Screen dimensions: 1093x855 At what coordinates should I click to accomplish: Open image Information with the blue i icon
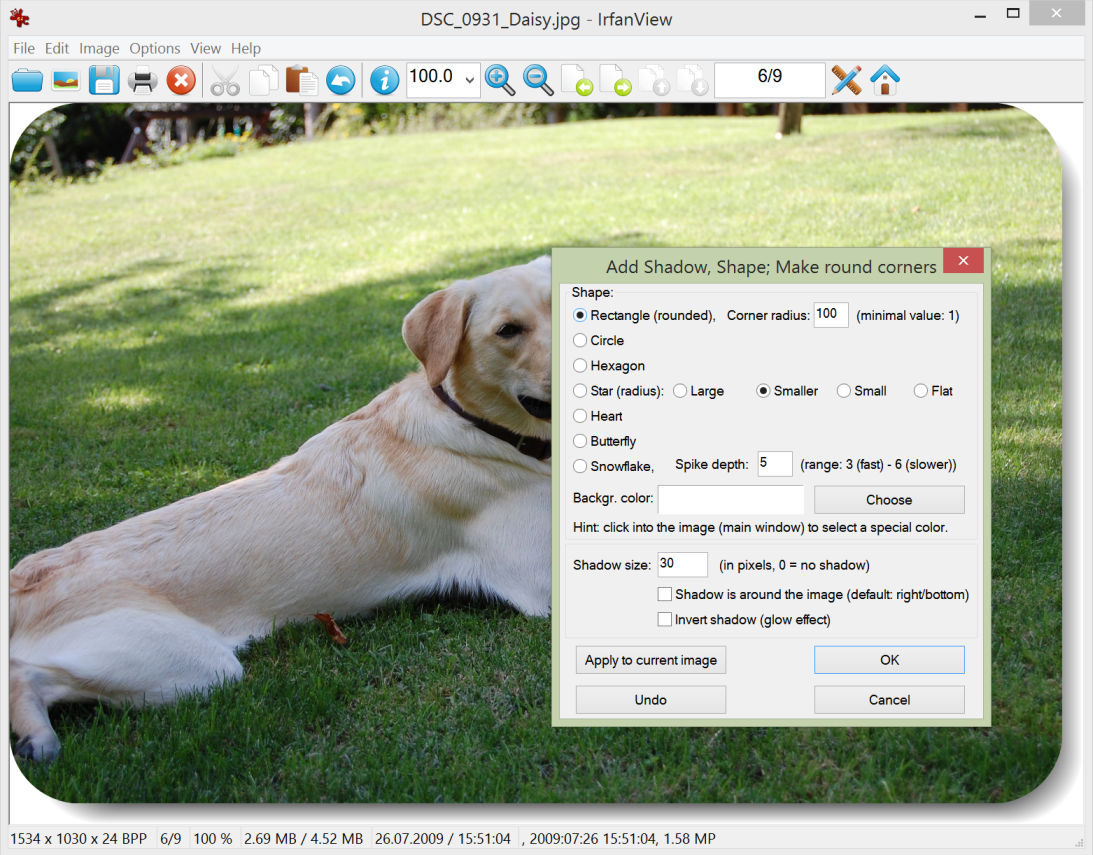coord(384,80)
